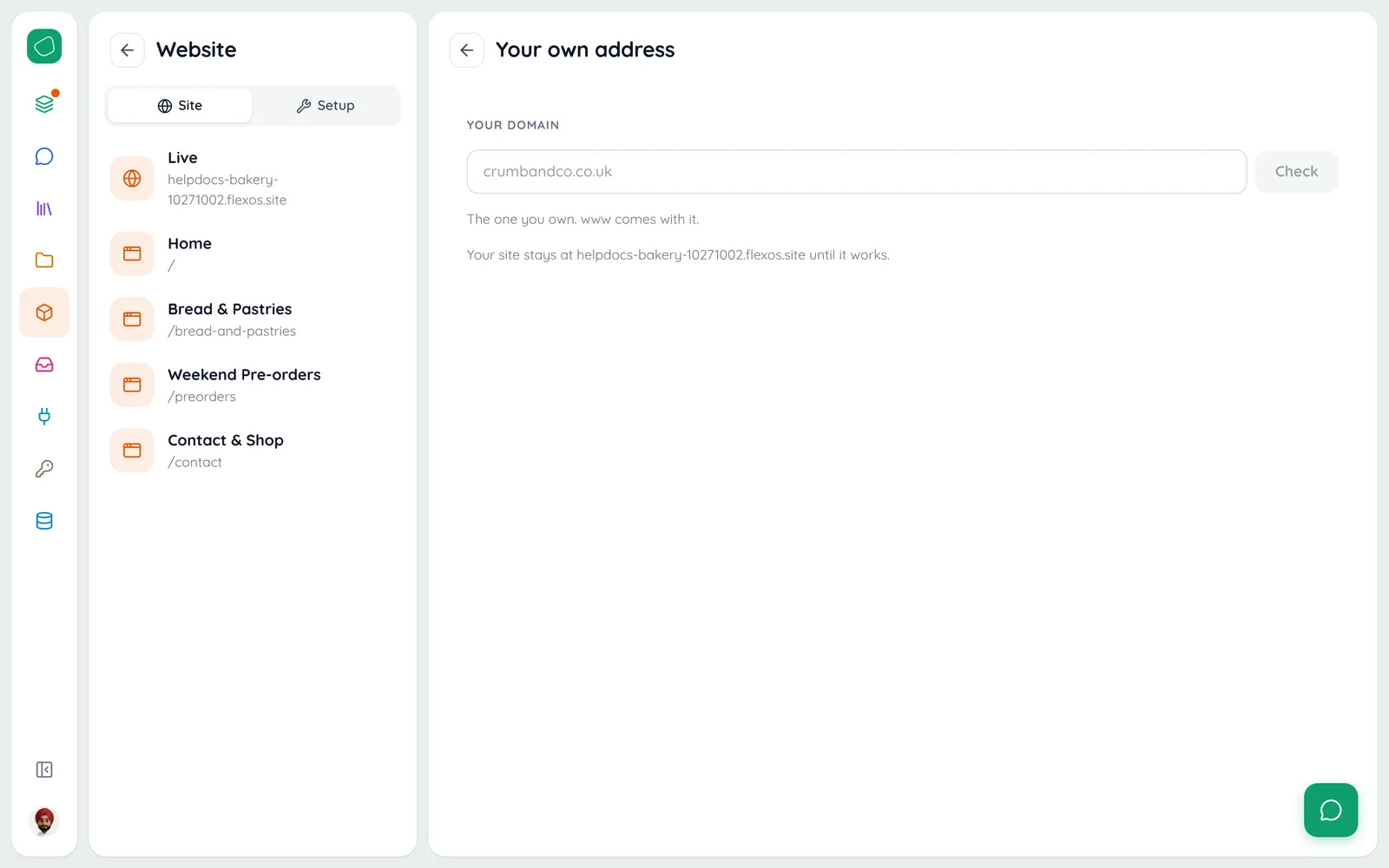This screenshot has width=1389, height=868.
Task: Click the '/preorders' path text
Action: tap(201, 397)
